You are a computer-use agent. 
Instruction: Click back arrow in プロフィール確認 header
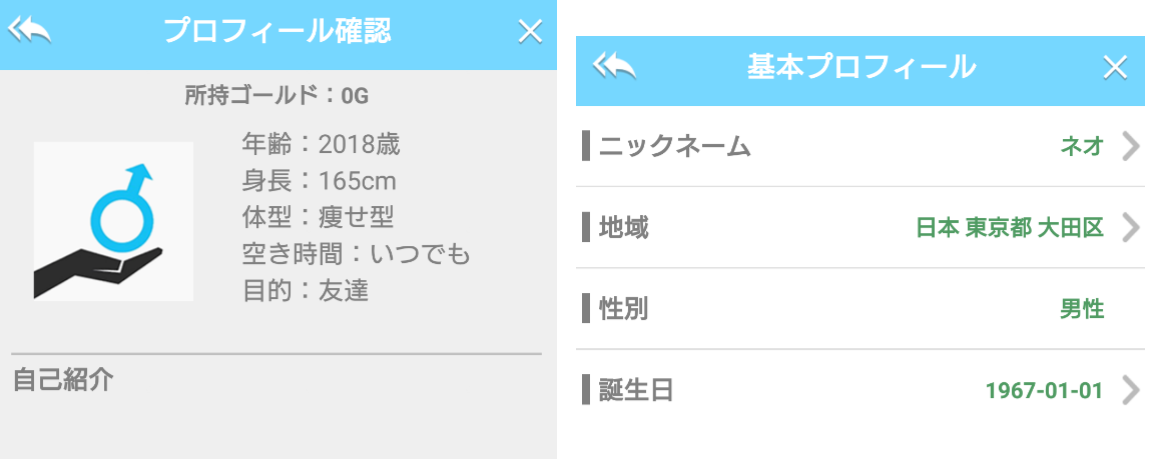(30, 32)
